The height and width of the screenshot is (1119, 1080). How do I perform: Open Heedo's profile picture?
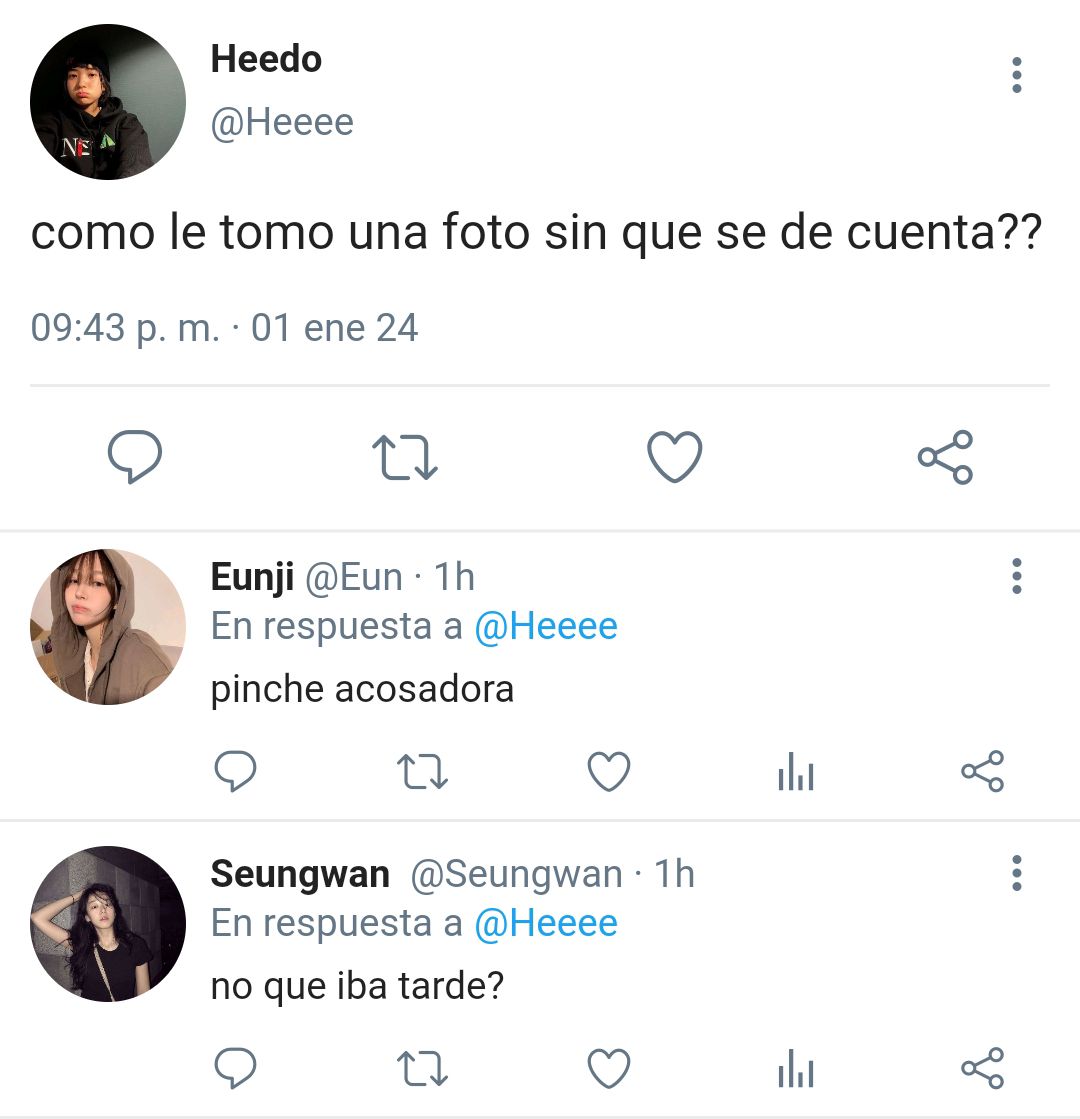(108, 102)
